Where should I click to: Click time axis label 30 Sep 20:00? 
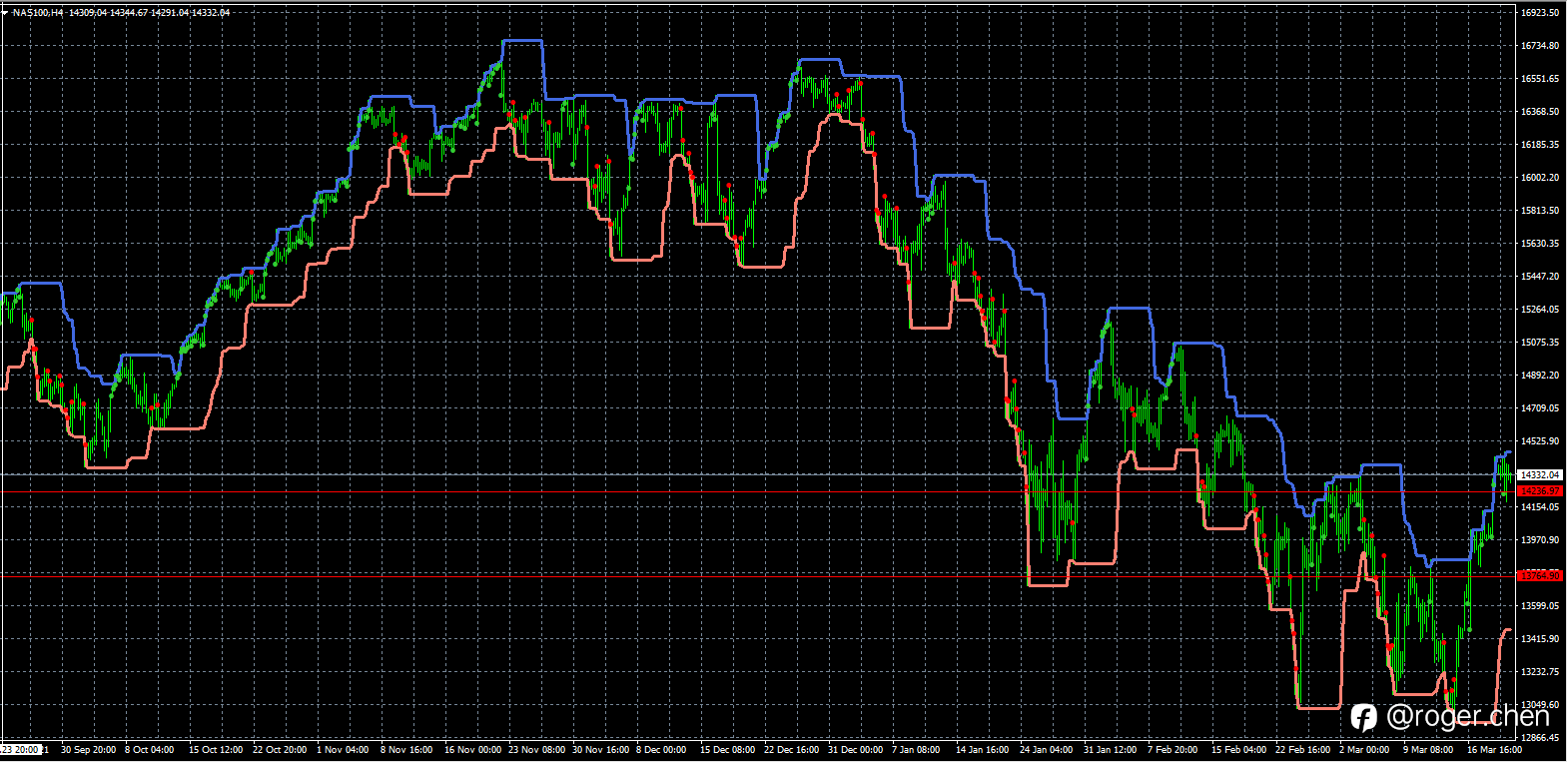point(88,750)
